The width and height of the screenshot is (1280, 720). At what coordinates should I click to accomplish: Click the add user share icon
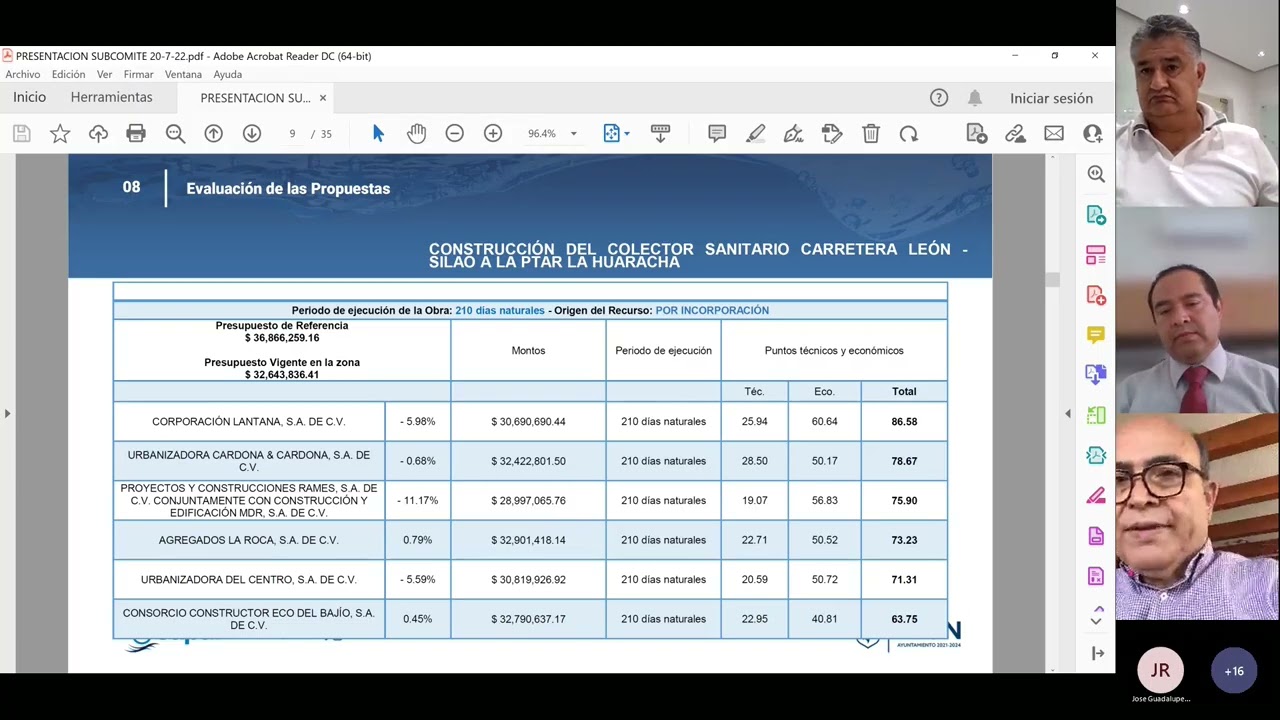point(1092,133)
